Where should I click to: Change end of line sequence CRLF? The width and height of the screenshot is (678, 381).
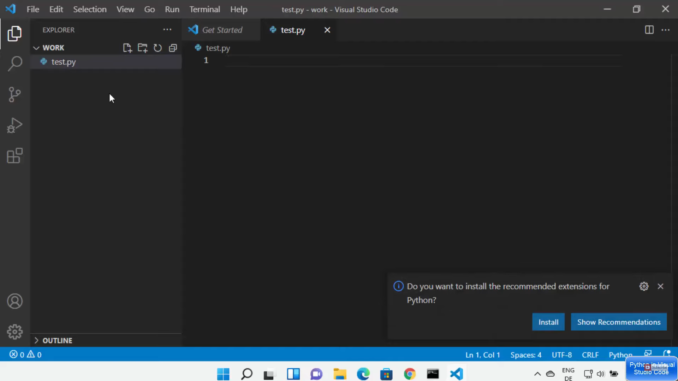tap(590, 355)
